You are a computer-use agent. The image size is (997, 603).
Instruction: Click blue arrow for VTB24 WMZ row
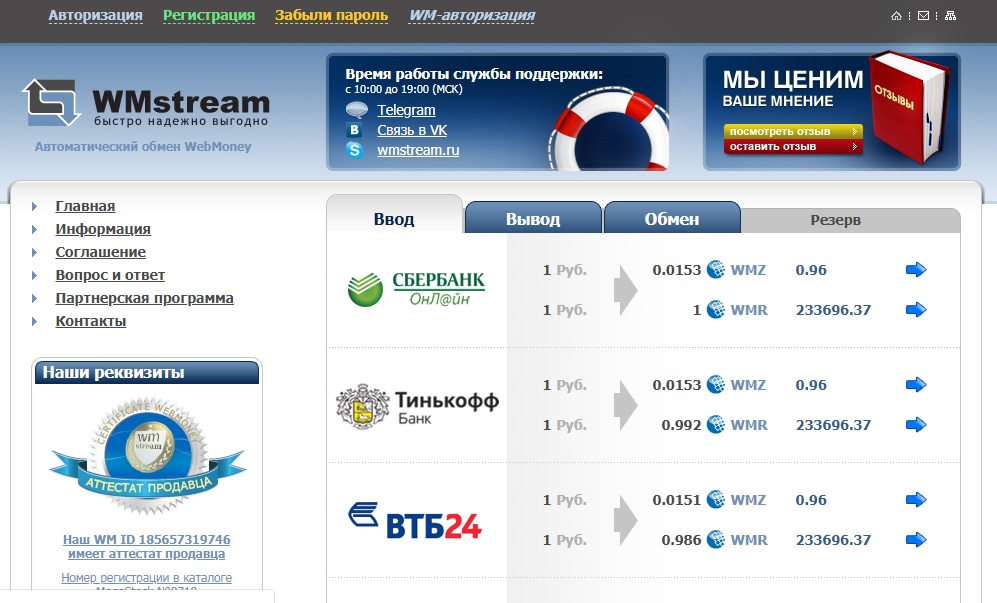[x=916, y=500]
